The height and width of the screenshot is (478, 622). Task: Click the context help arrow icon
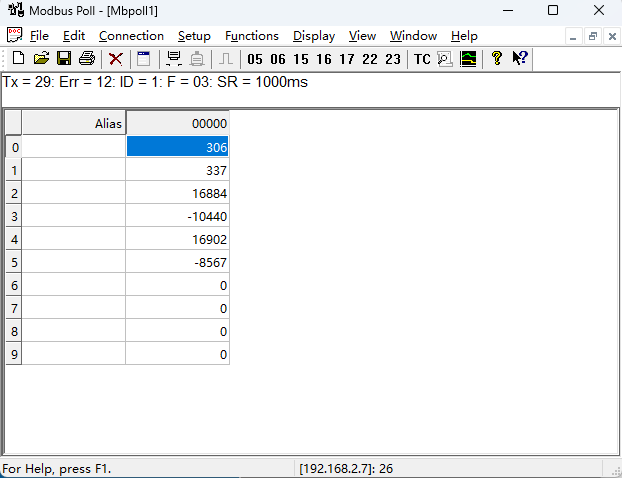520,59
